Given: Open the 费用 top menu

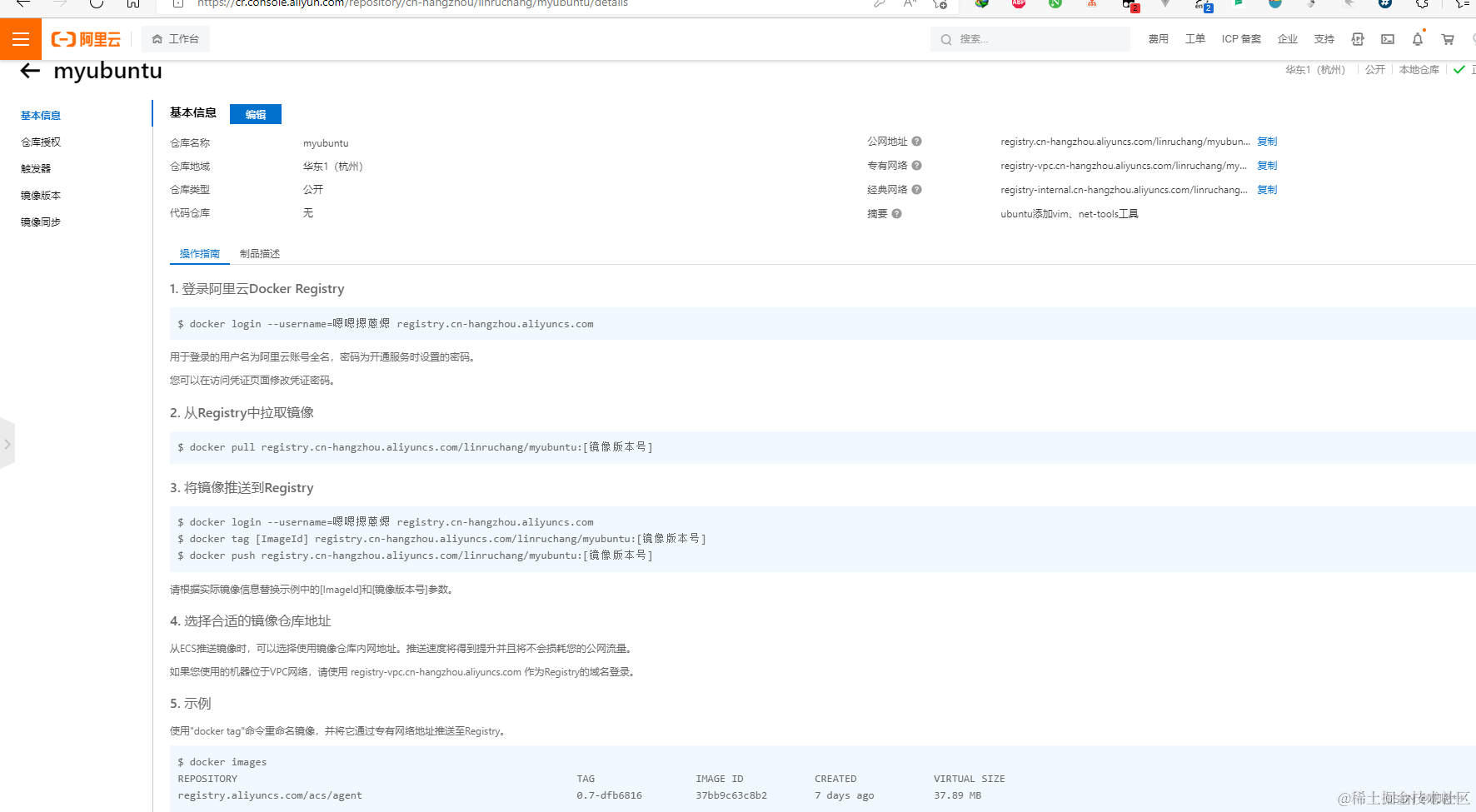Looking at the screenshot, I should 1158,39.
